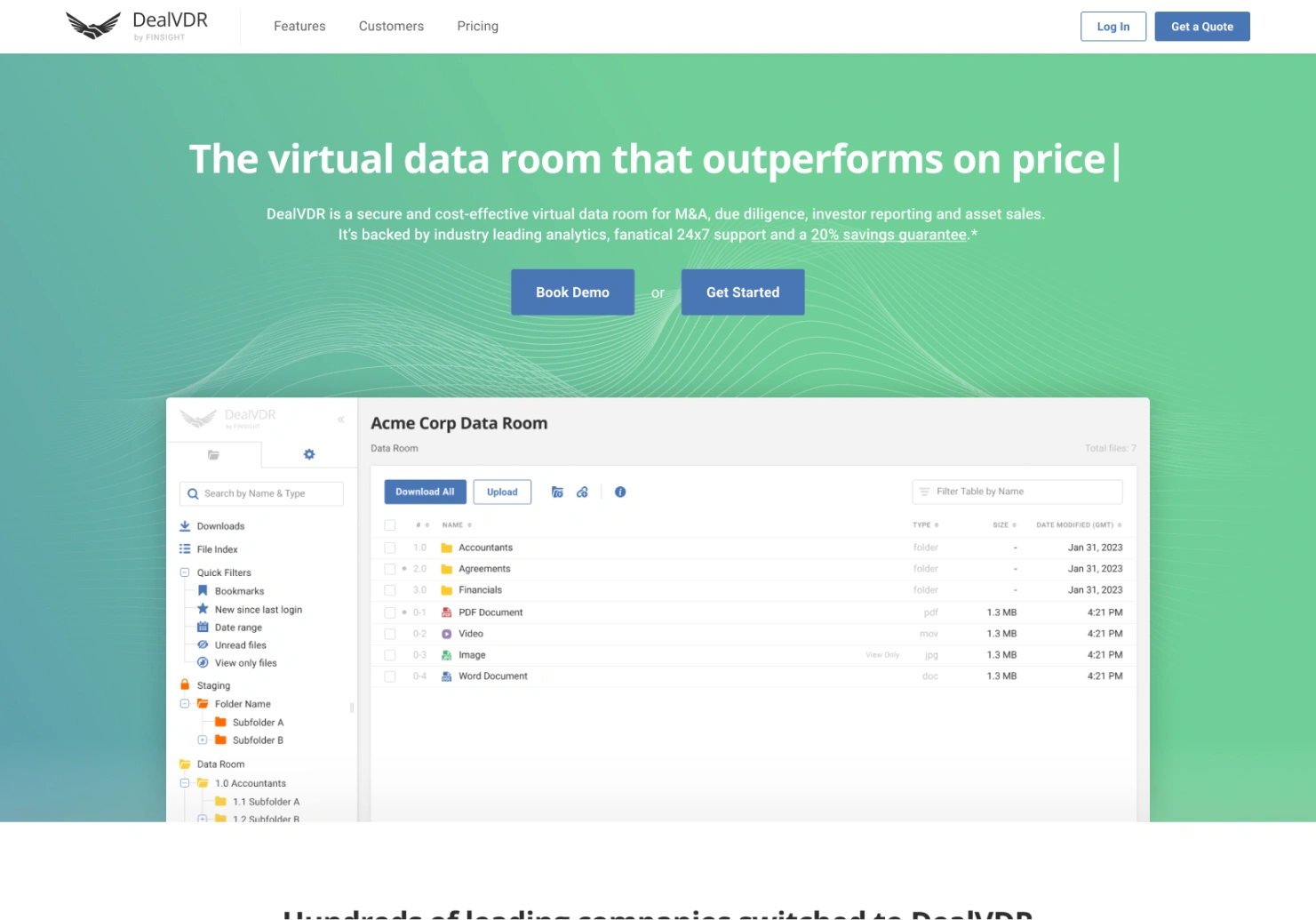Tick the PDF Document row checkbox
Image resolution: width=1316 pixels, height=920 pixels.
[x=390, y=612]
